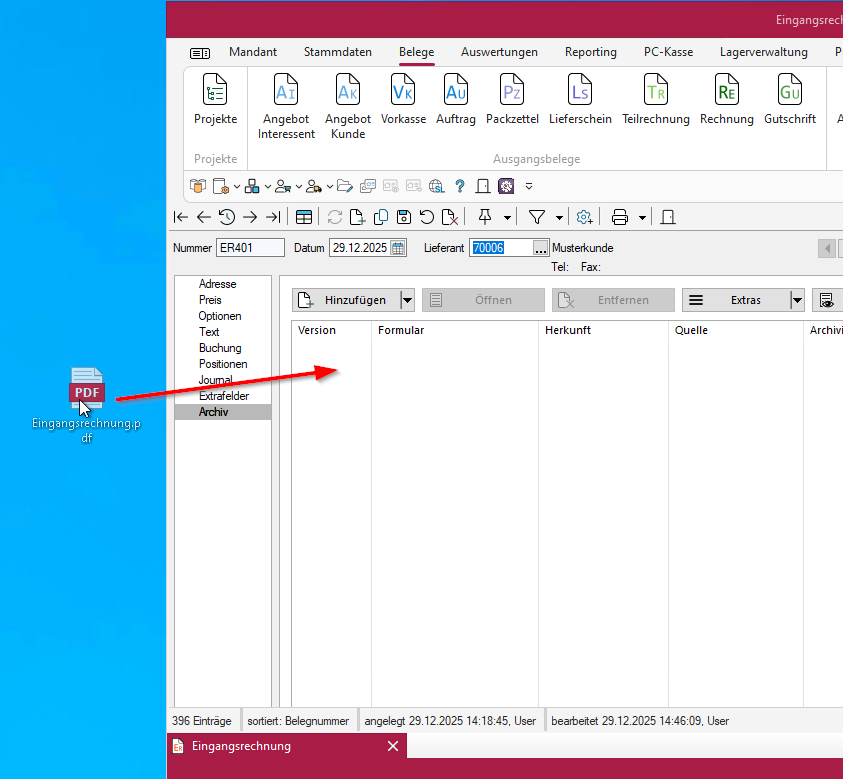Viewport: 843px width, 779px height.
Task: Open the Lieferschein belege icon
Action: [580, 90]
